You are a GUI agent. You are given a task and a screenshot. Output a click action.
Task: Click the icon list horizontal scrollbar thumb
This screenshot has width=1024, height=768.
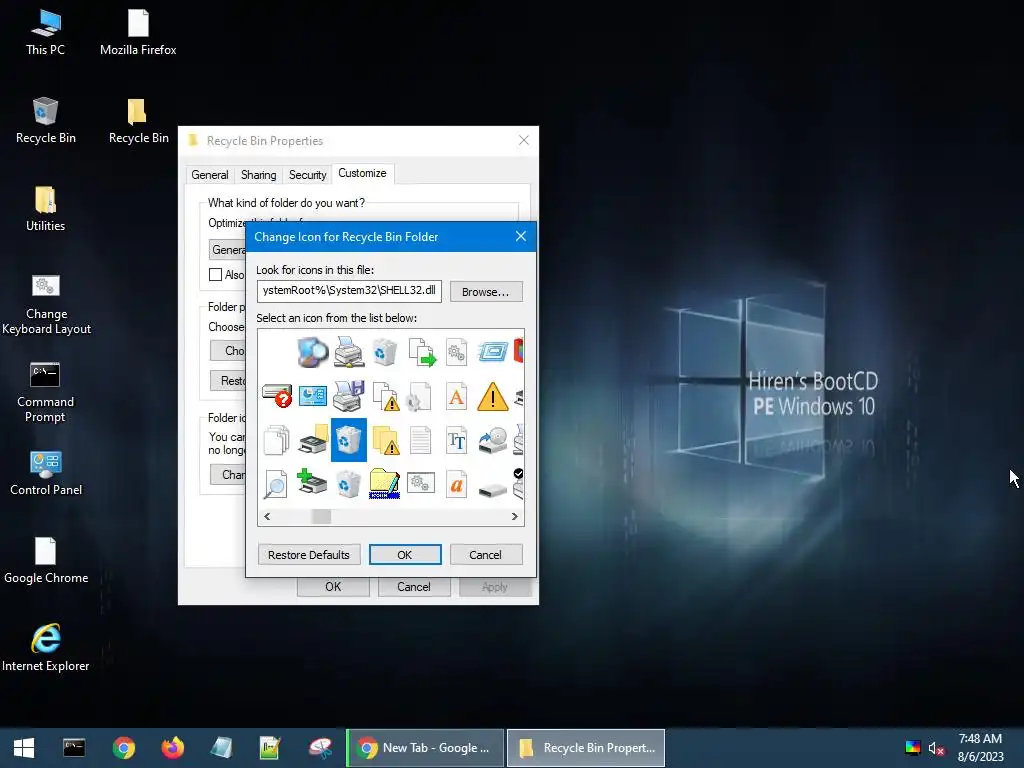pyautogui.click(x=321, y=517)
